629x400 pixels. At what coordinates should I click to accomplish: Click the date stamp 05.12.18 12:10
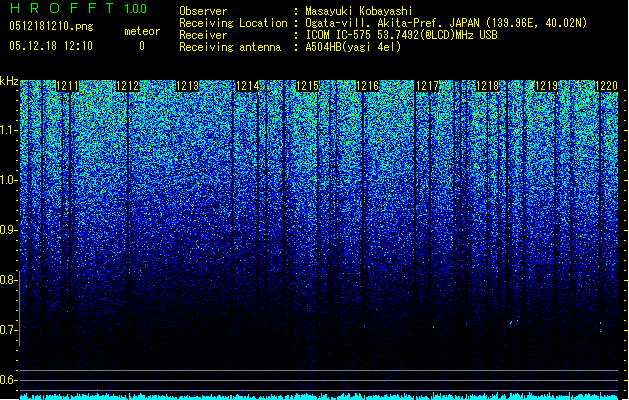(51, 46)
